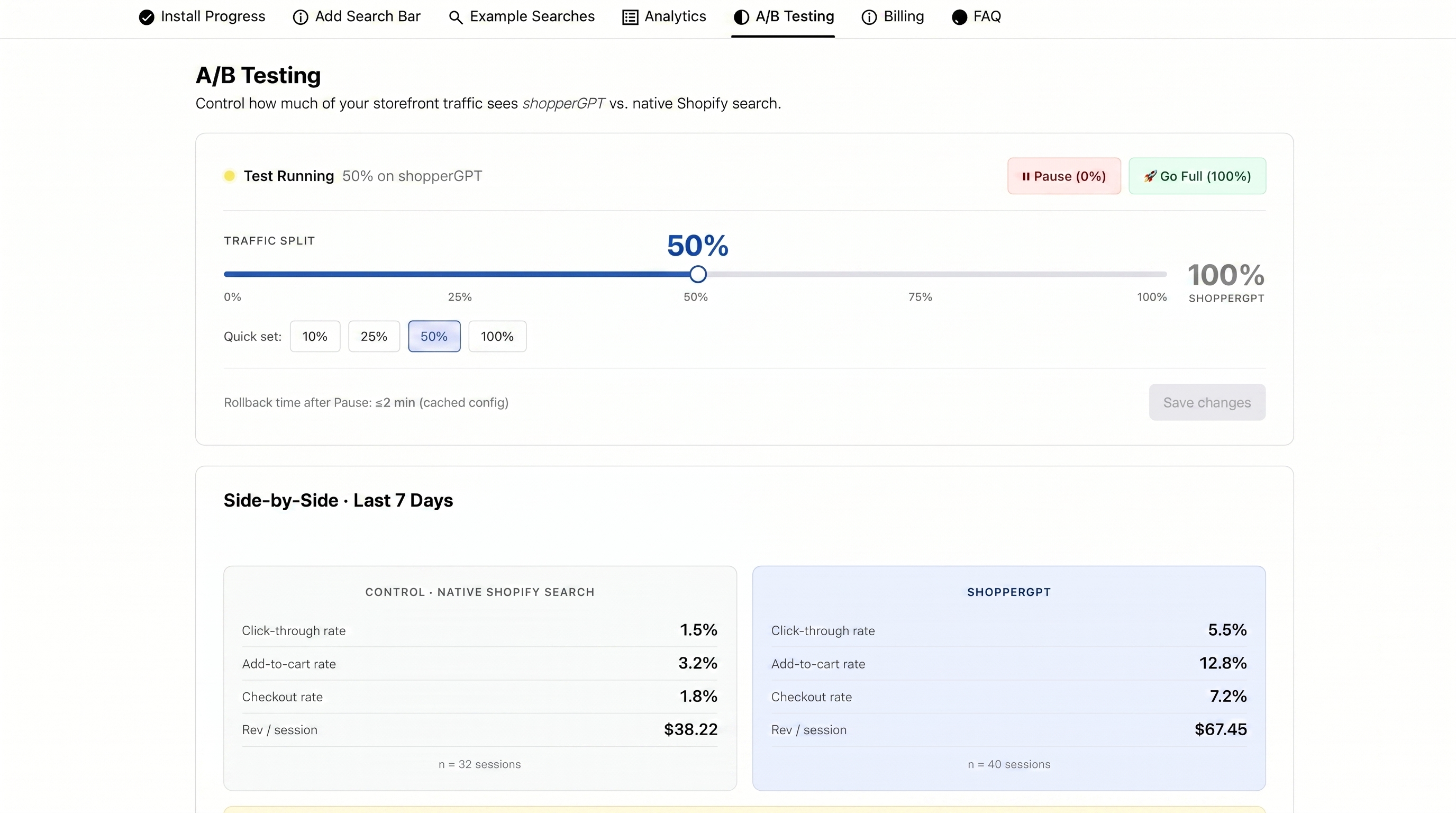Click the slider track at the 25% mark
This screenshot has width=1456, height=813.
(460, 274)
